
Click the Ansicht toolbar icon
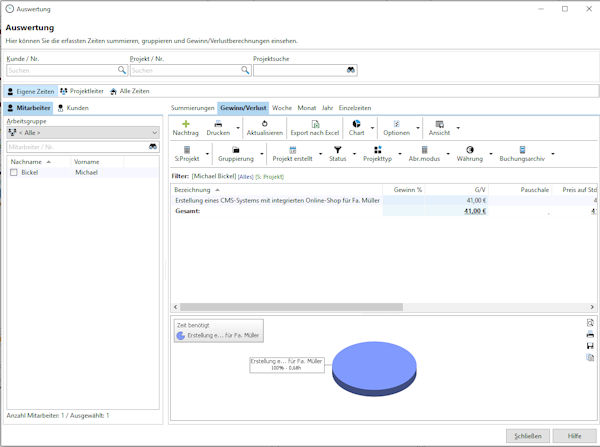coord(439,124)
